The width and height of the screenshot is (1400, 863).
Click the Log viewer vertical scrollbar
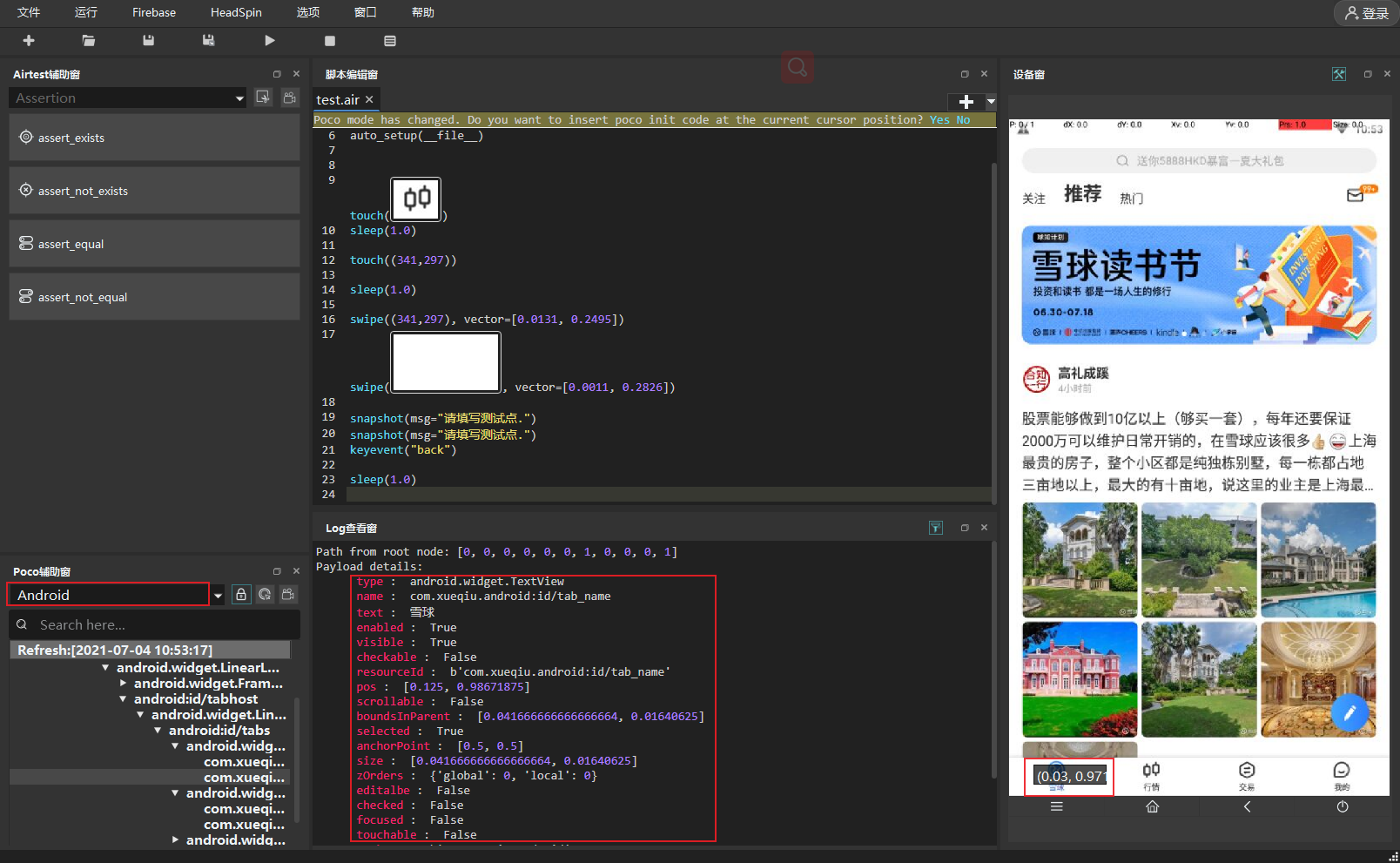994,660
